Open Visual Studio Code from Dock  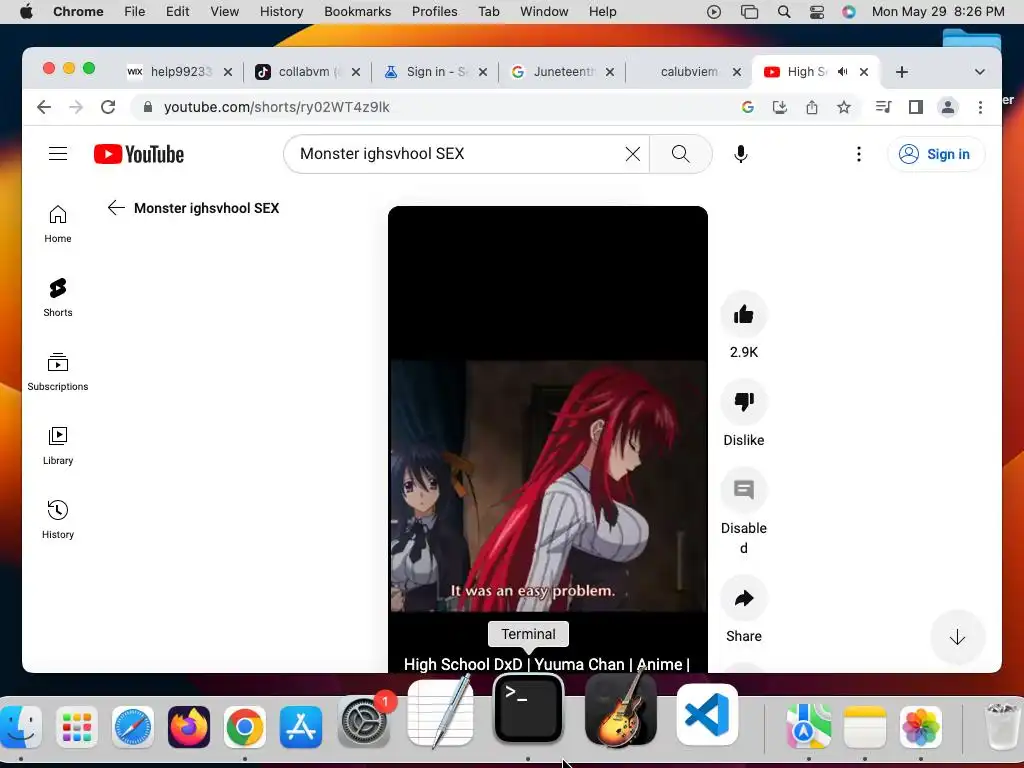707,714
